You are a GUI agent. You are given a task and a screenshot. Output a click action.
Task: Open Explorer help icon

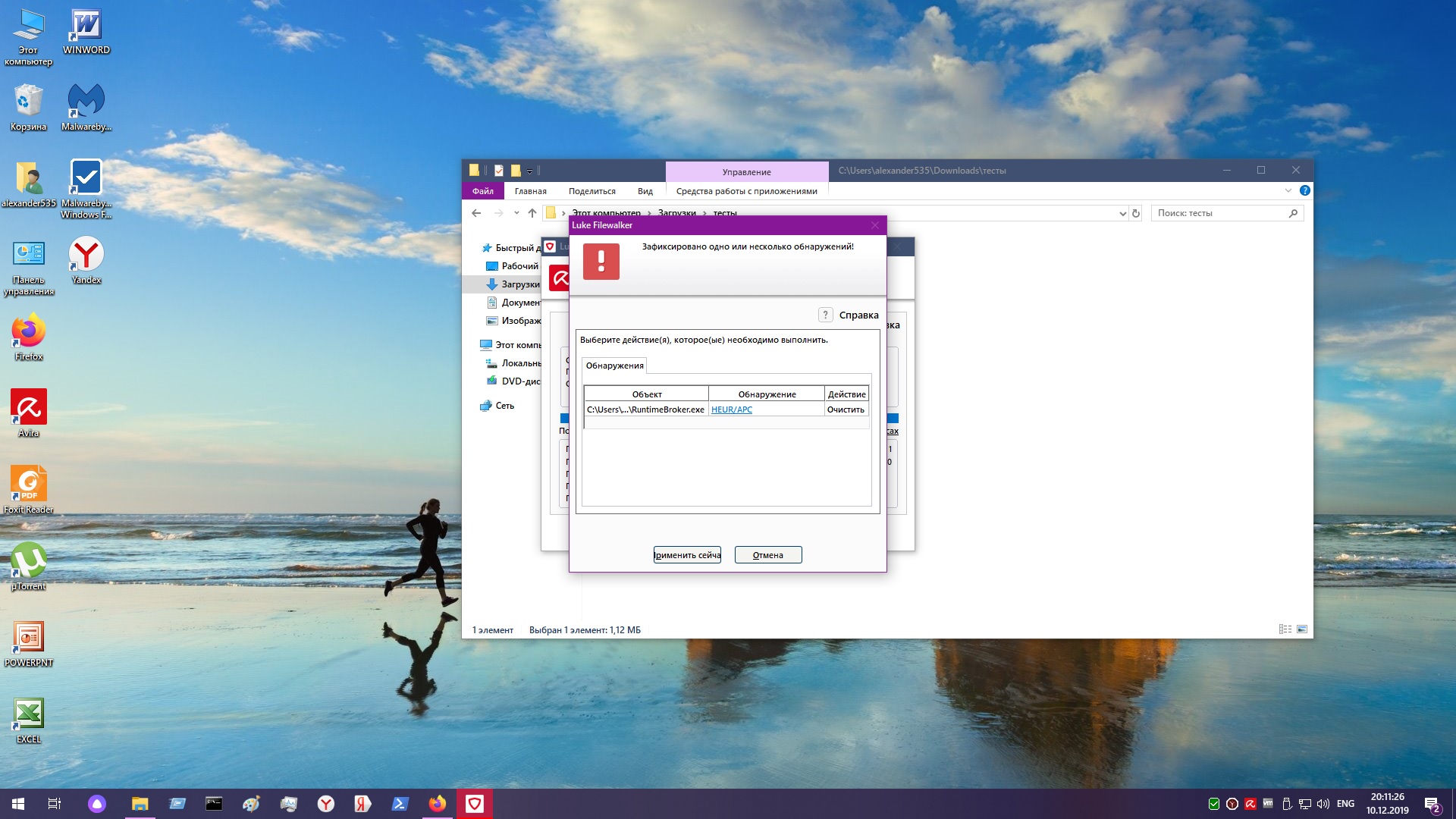(x=1304, y=190)
